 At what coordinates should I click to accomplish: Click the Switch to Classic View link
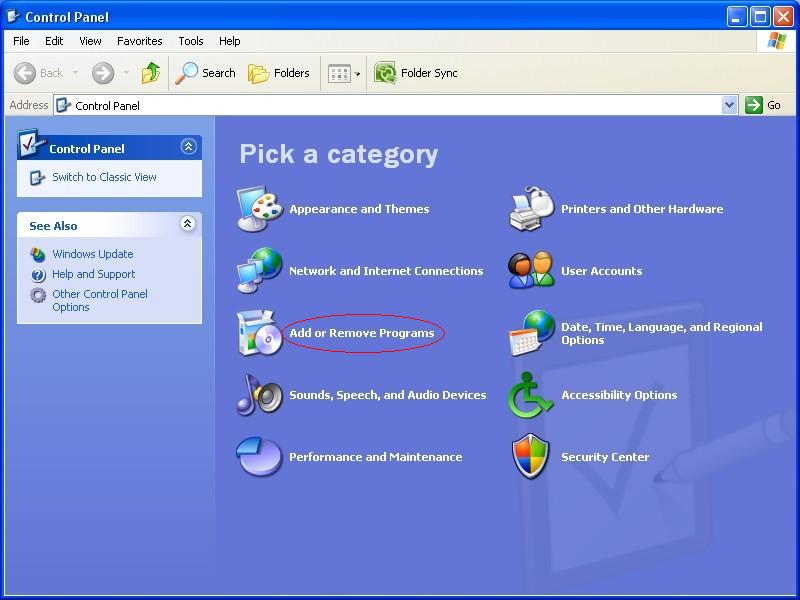tap(104, 177)
